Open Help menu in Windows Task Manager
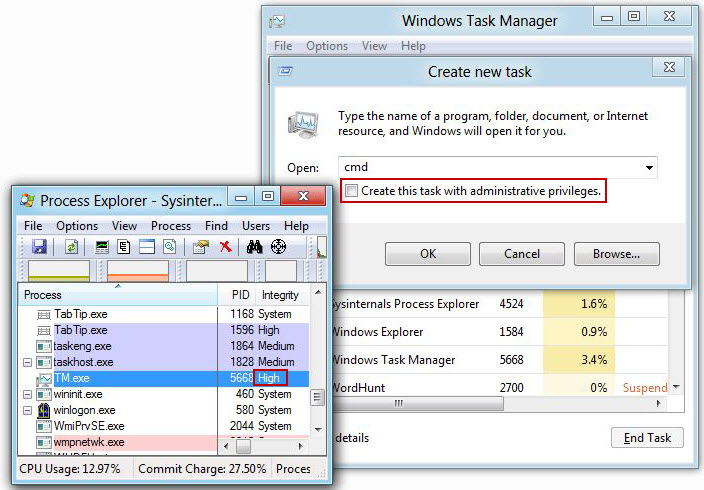Screen dimensions: 704x490 pyautogui.click(x=413, y=46)
